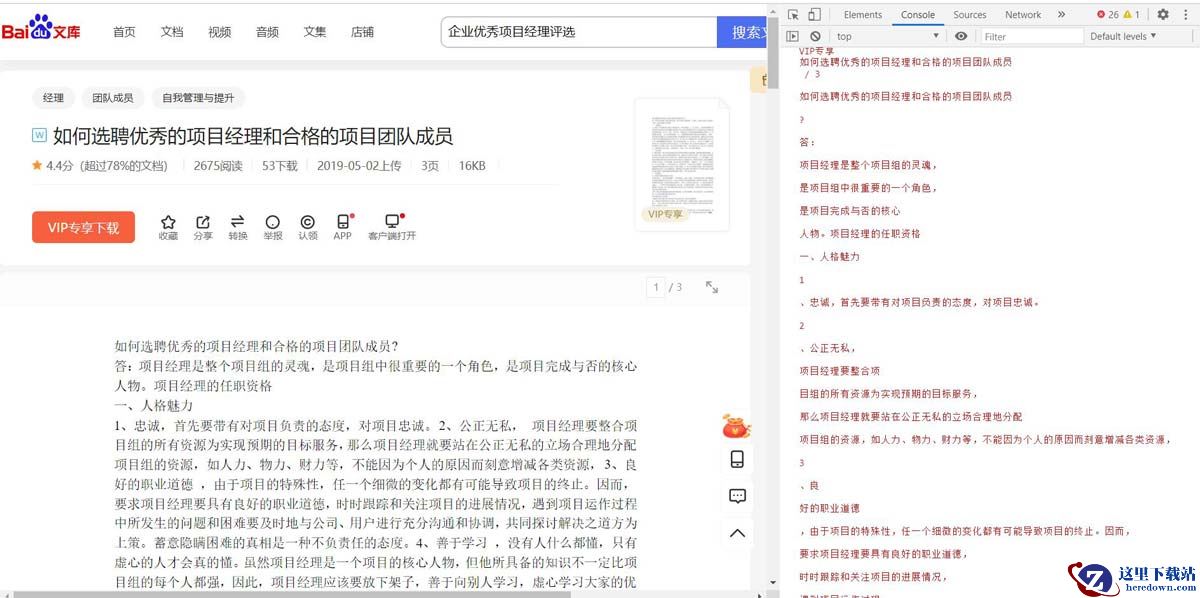Click the console Filter input field
This screenshot has width=1200, height=598.
click(1031, 36)
